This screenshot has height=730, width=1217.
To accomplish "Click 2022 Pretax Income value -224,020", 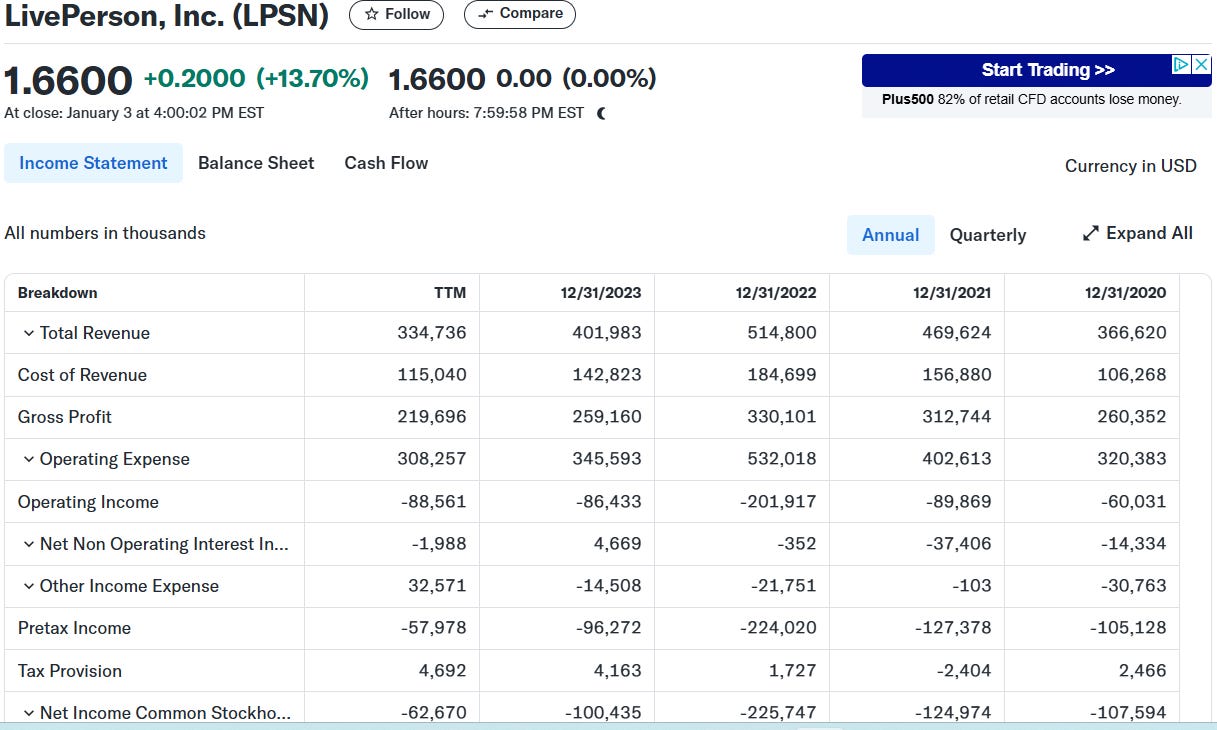I will [x=779, y=628].
